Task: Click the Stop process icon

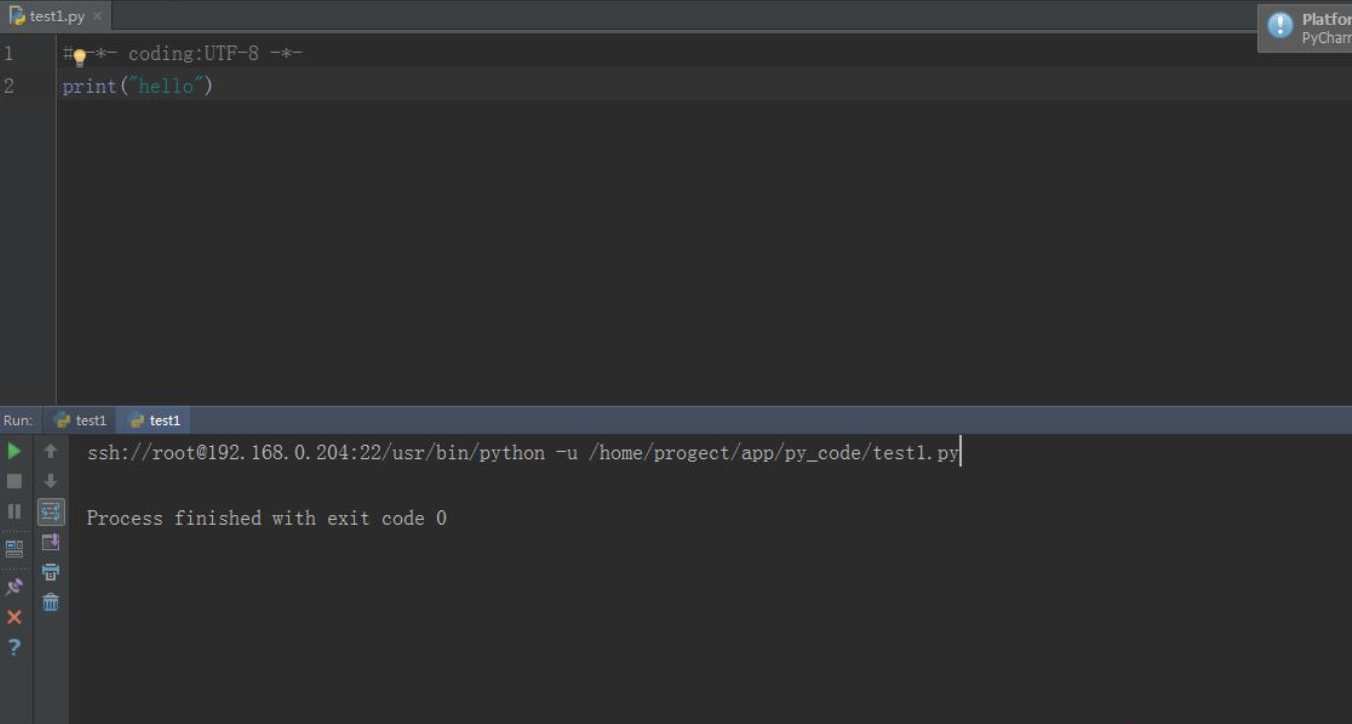Action: pos(14,481)
